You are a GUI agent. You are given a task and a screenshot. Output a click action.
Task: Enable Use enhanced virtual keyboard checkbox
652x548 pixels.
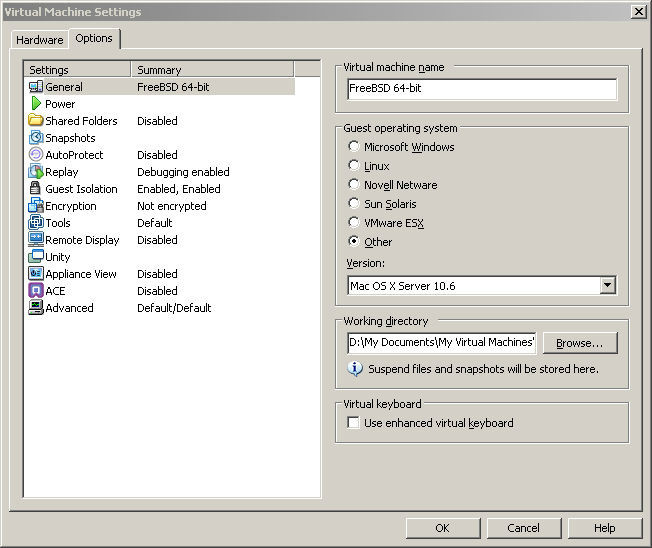tap(353, 422)
